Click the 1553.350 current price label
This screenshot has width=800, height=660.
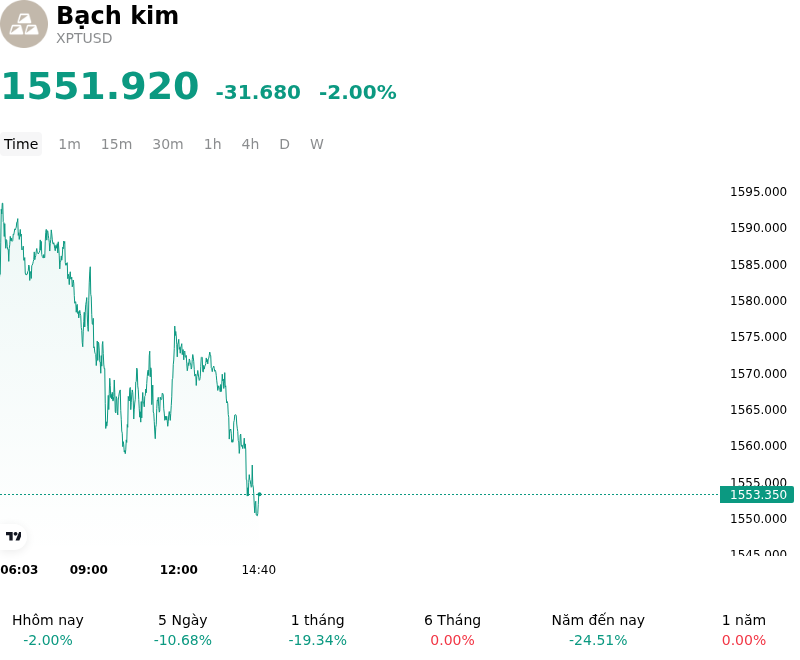[757, 494]
